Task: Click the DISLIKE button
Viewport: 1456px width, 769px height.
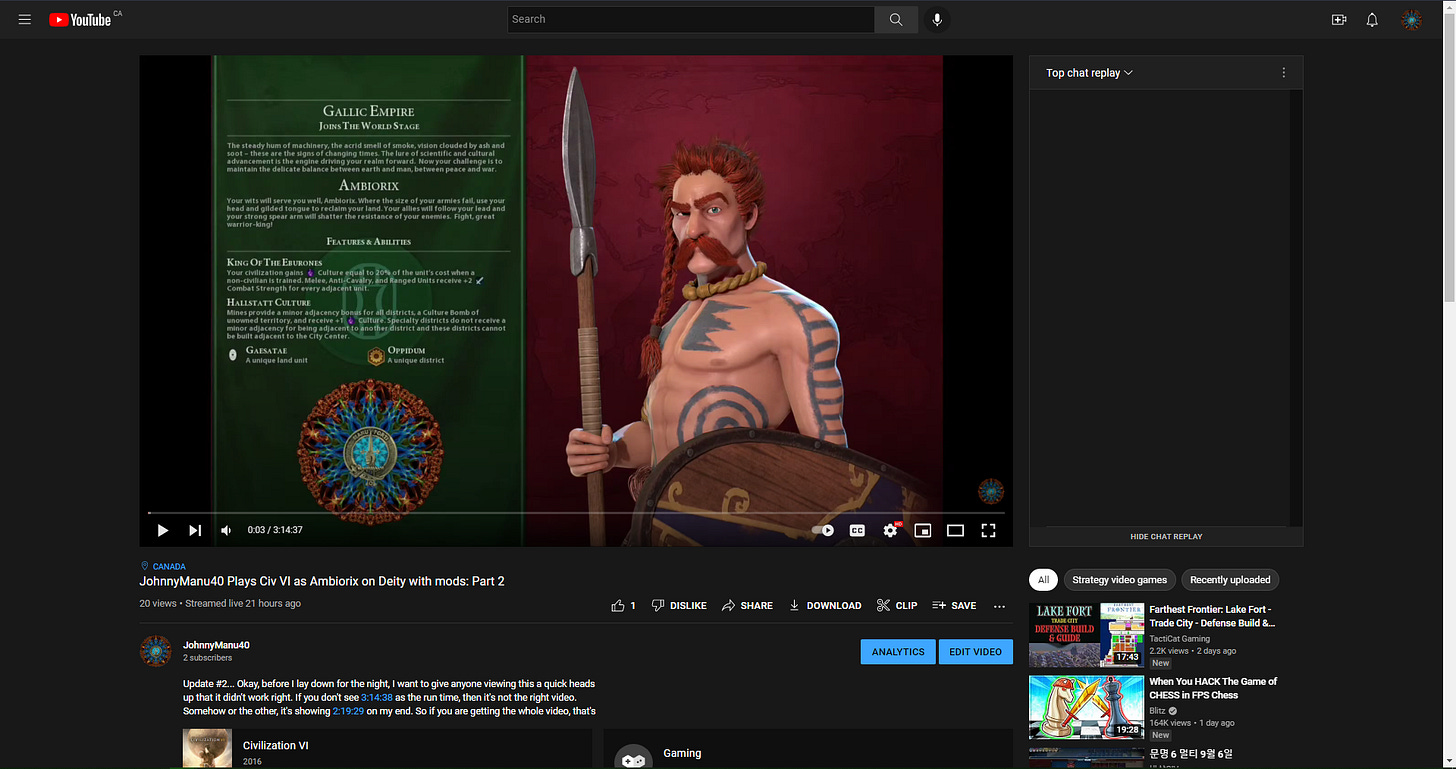Action: 678,605
